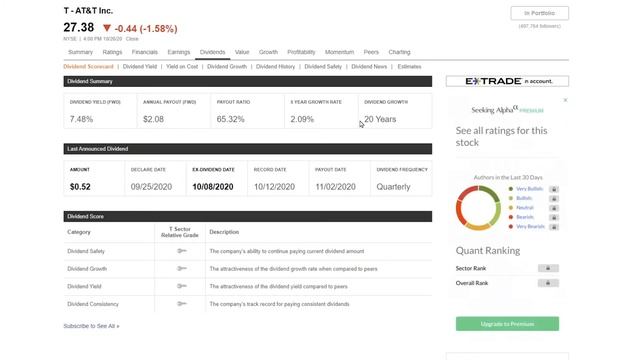Image resolution: width=640 pixels, height=360 pixels.
Task: Click the Bearish author rating link
Action: tap(525, 217)
